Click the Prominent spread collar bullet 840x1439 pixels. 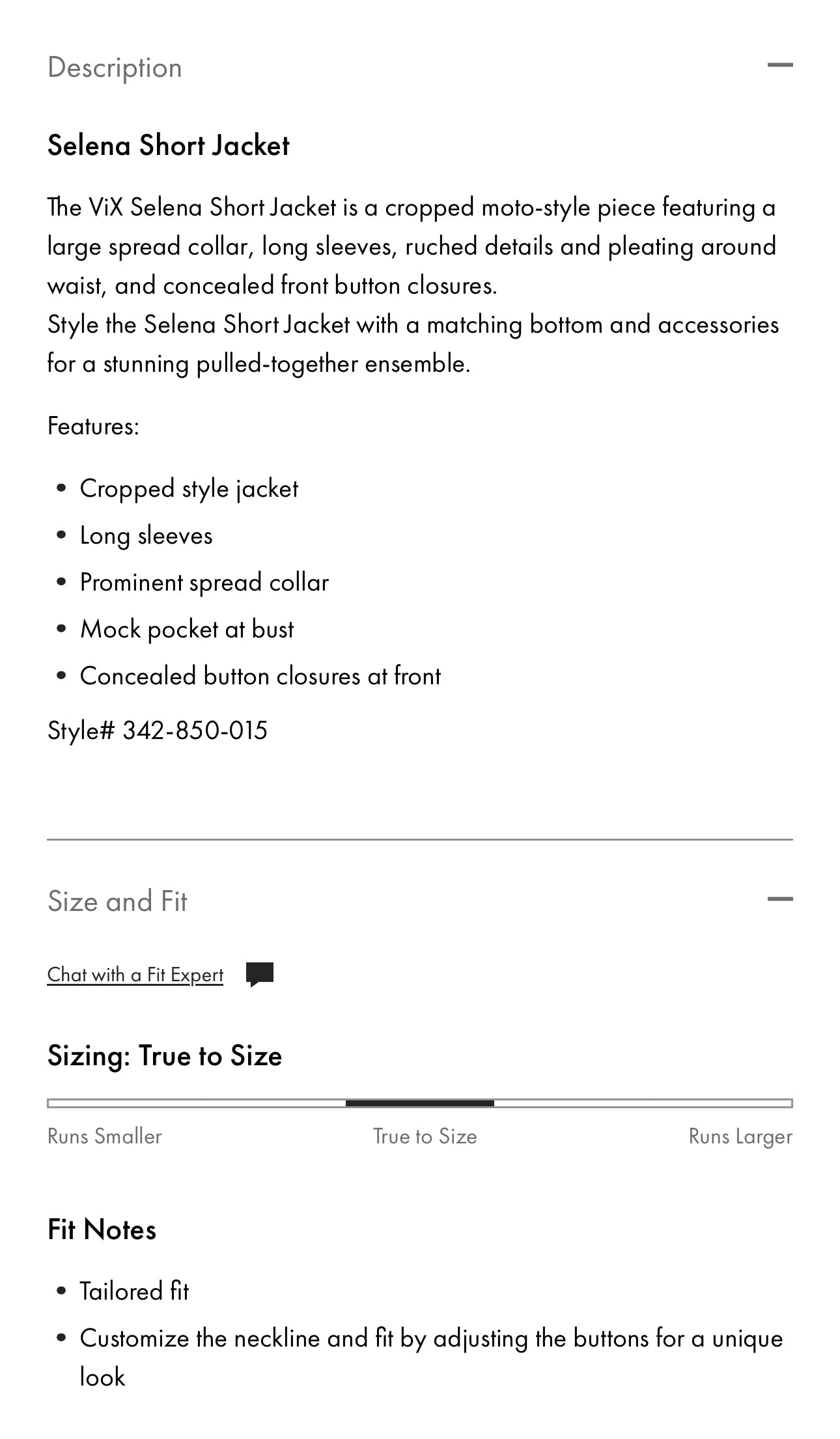pyautogui.click(x=204, y=583)
